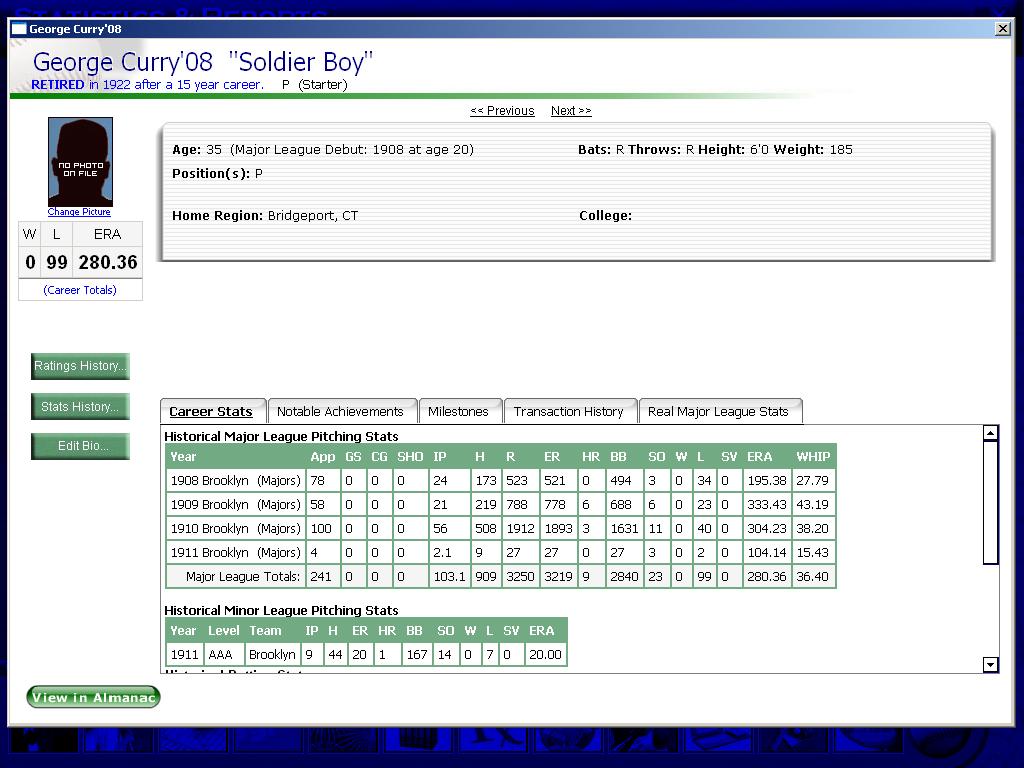This screenshot has width=1024, height=768.
Task: Open Real Major League Stats tab
Action: tap(718, 411)
